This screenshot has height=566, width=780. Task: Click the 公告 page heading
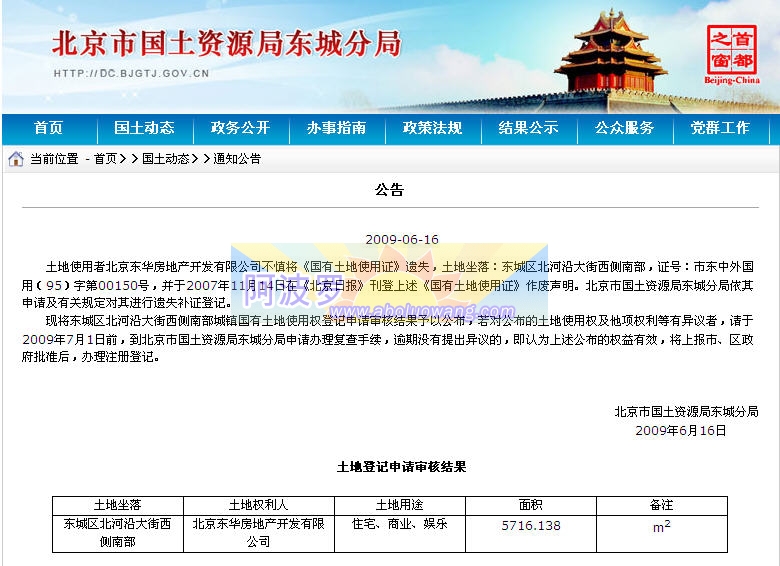[x=390, y=189]
